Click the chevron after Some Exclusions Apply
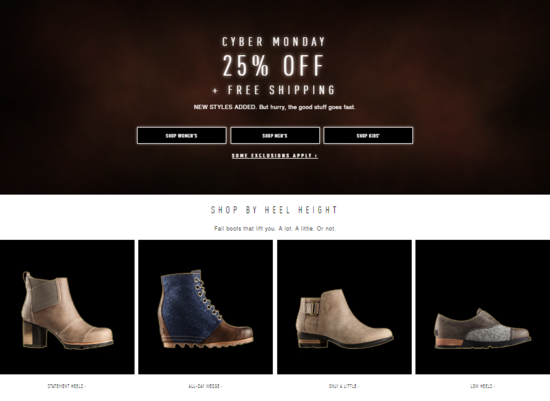 click(316, 155)
